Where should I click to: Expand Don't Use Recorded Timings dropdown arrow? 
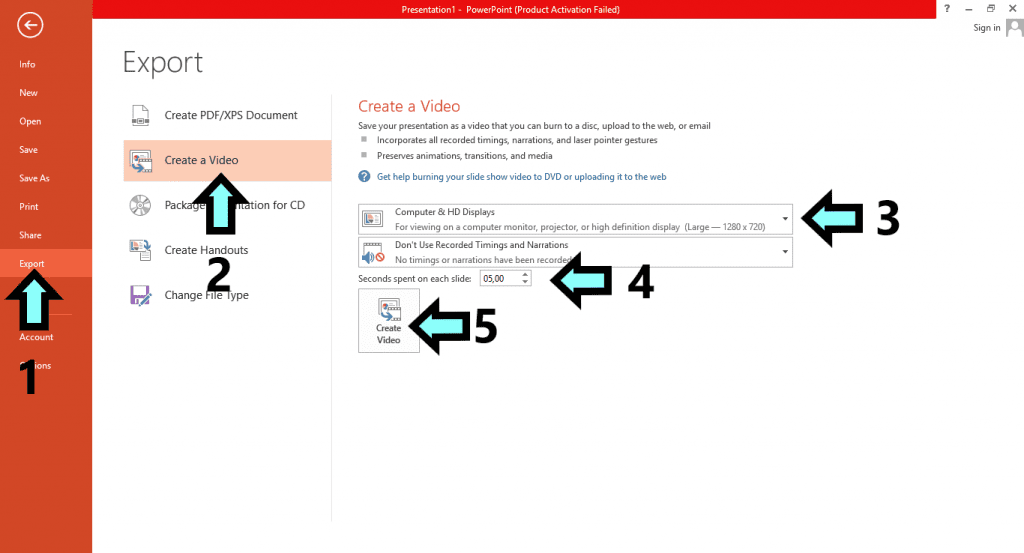click(785, 251)
